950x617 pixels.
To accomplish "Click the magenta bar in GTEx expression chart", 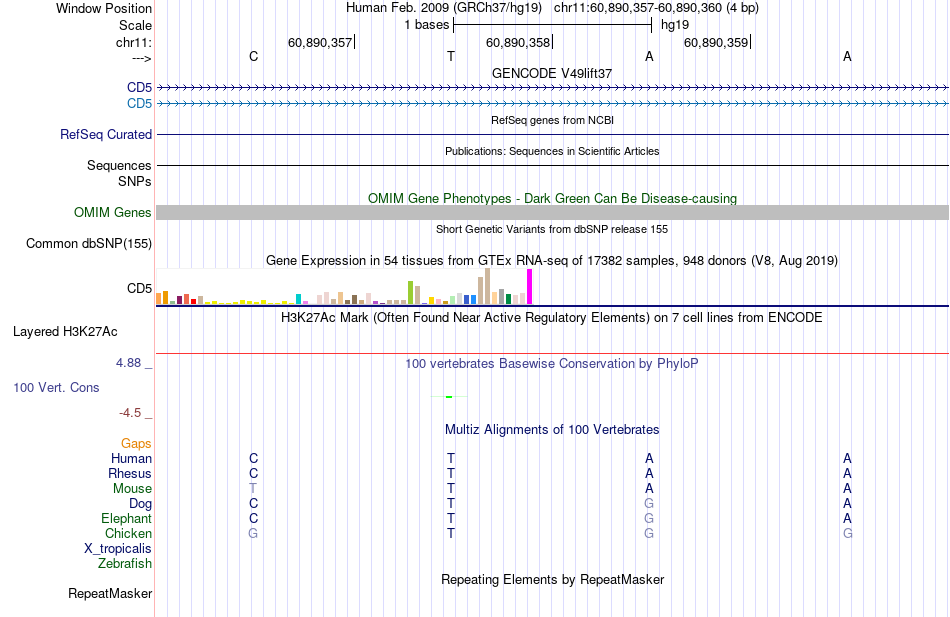I will pos(530,287).
